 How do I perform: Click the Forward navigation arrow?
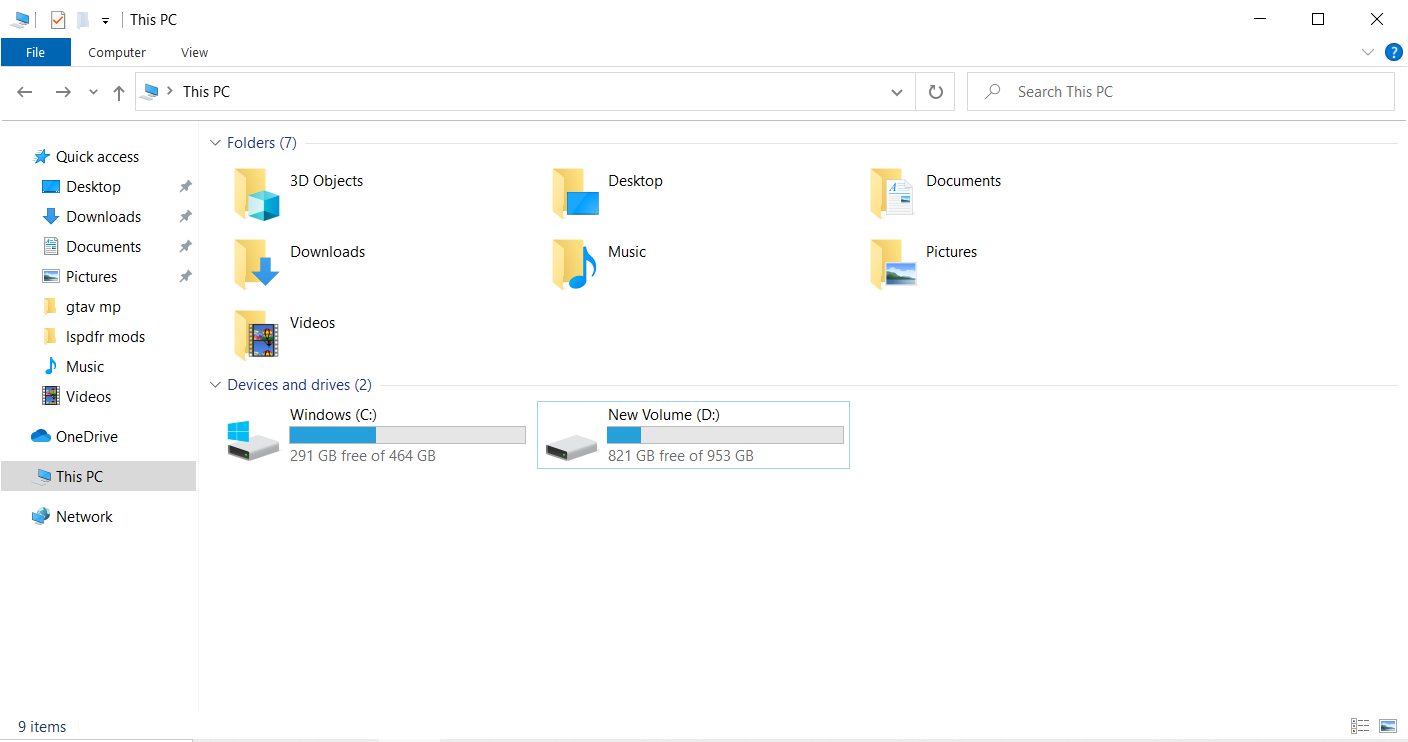[x=63, y=92]
